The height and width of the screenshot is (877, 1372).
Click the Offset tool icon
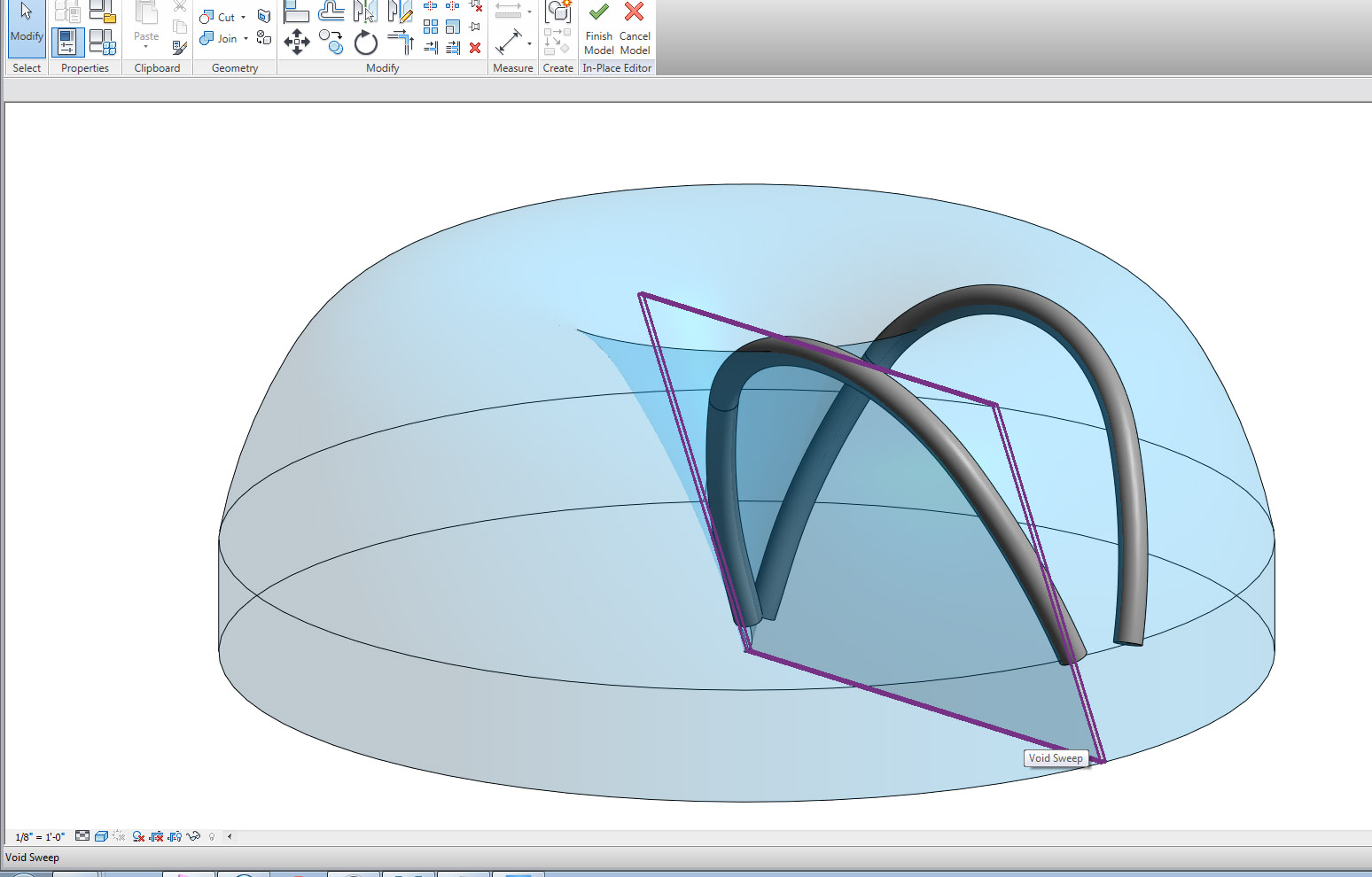point(331,12)
